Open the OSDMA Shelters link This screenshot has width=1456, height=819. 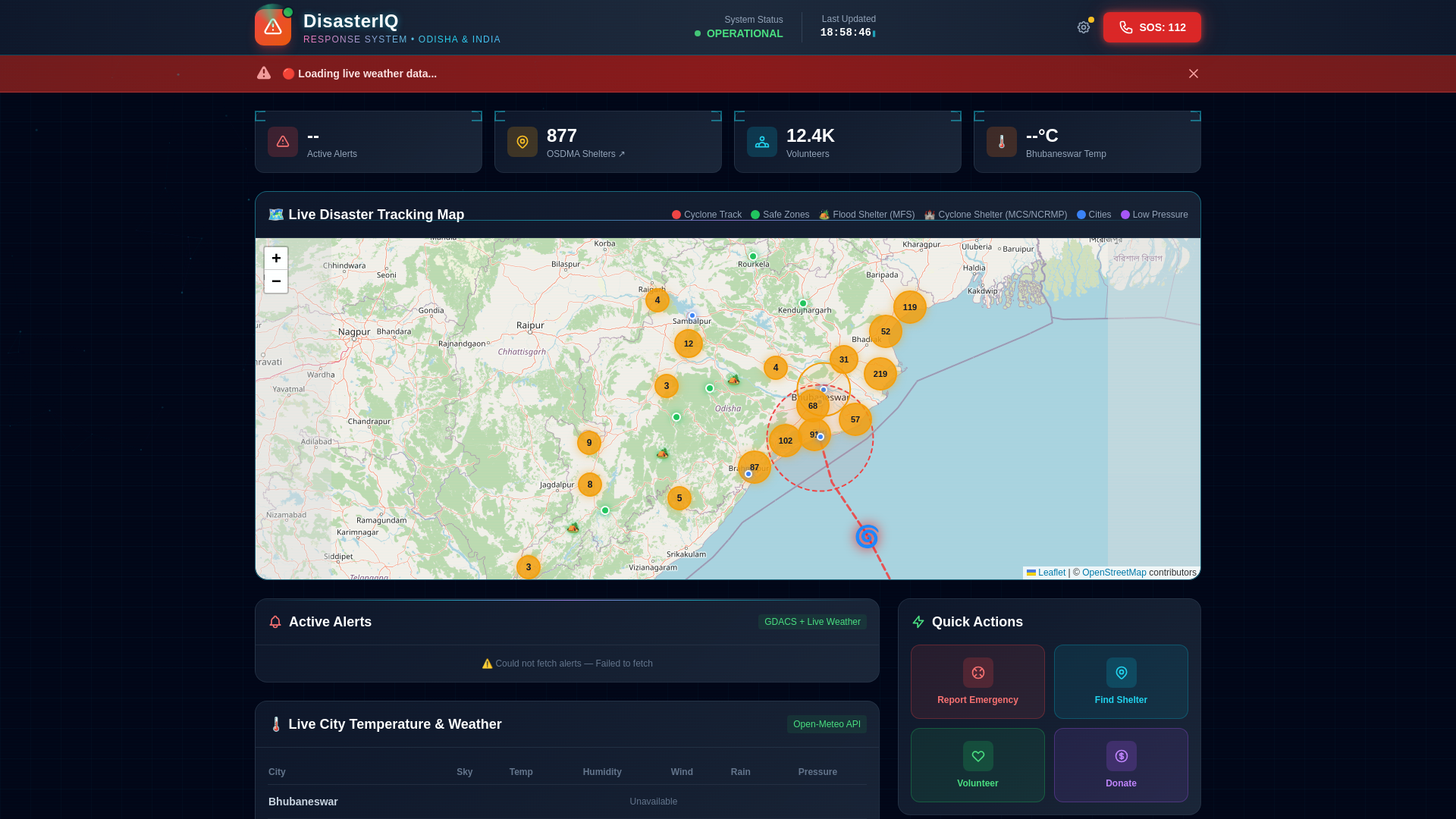coord(585,154)
